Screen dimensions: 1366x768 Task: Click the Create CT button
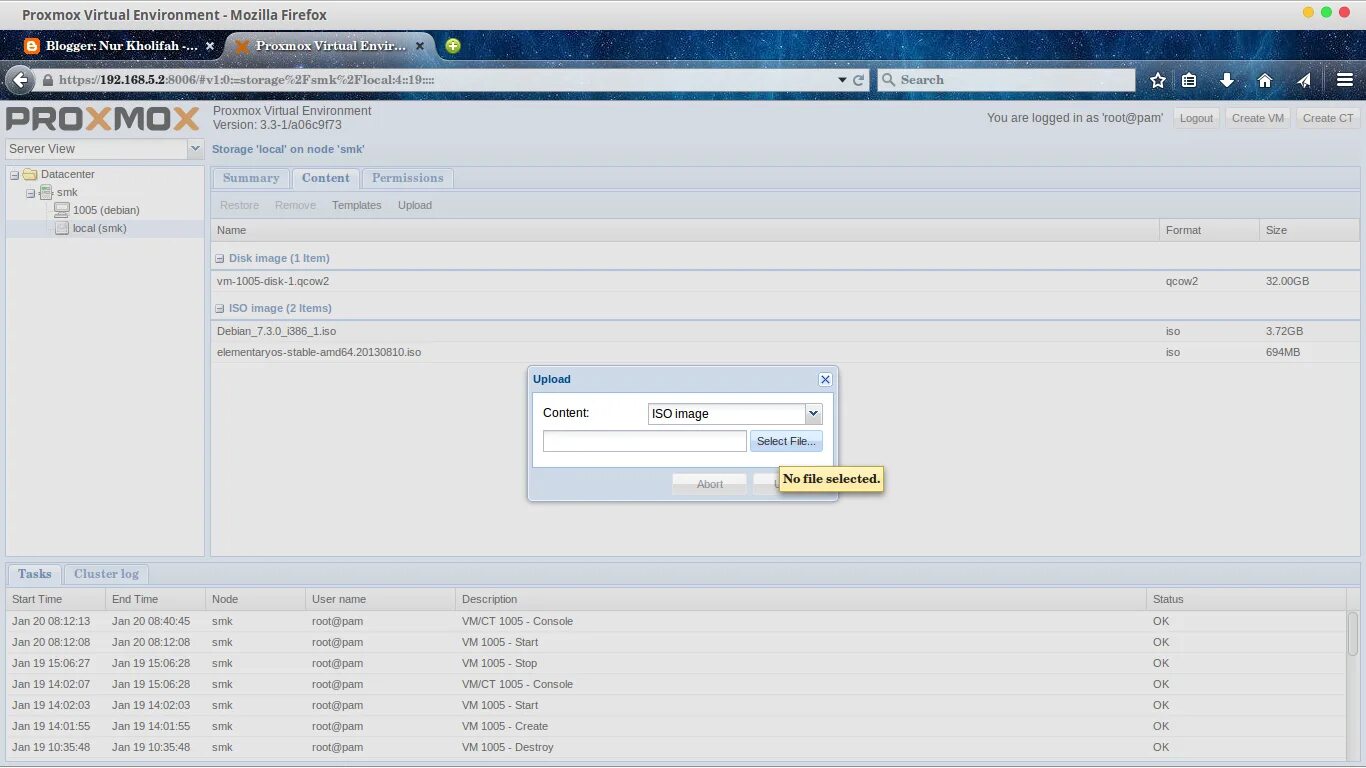pyautogui.click(x=1328, y=118)
